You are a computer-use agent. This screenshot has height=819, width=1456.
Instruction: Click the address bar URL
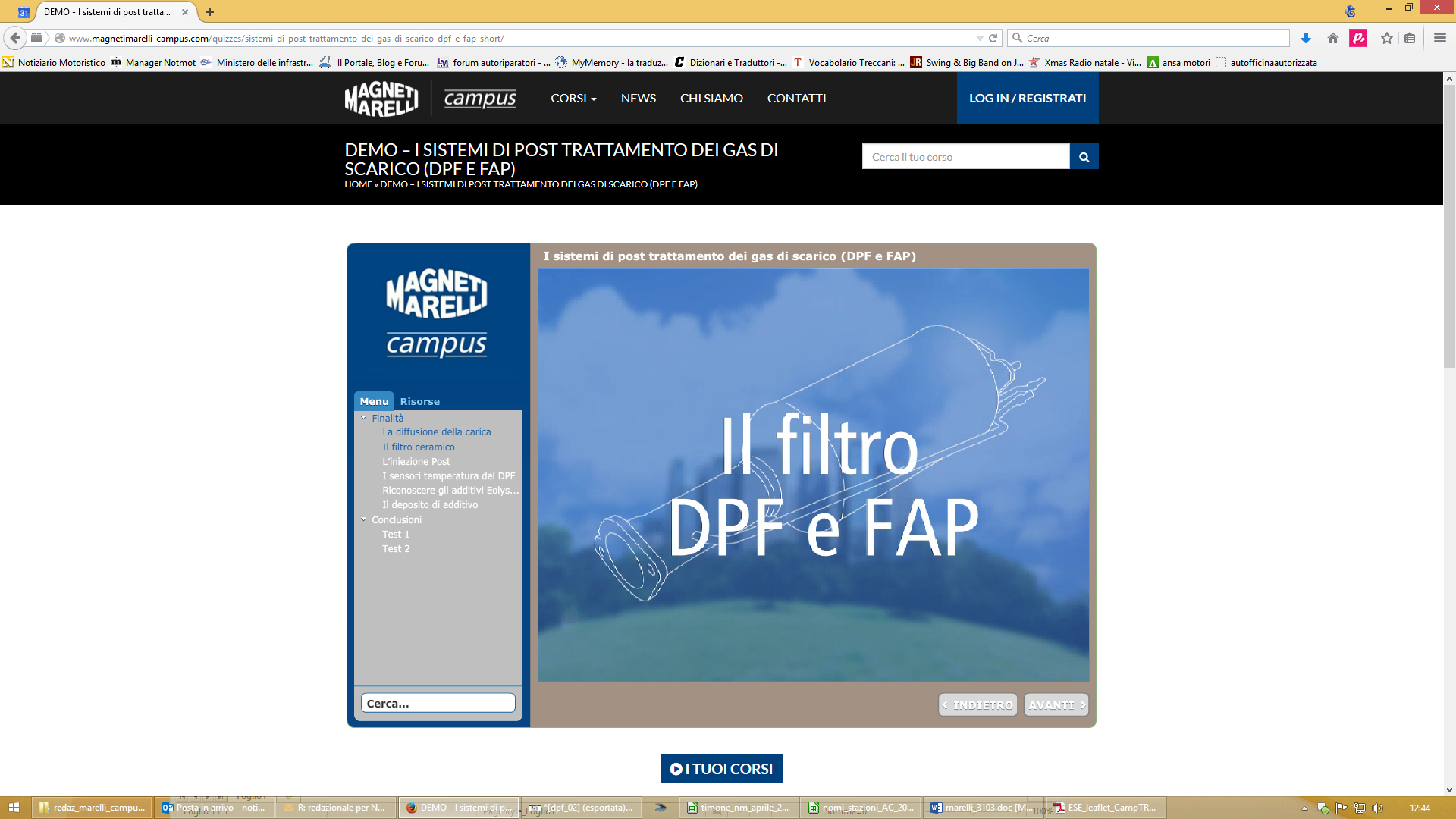pyautogui.click(x=286, y=38)
